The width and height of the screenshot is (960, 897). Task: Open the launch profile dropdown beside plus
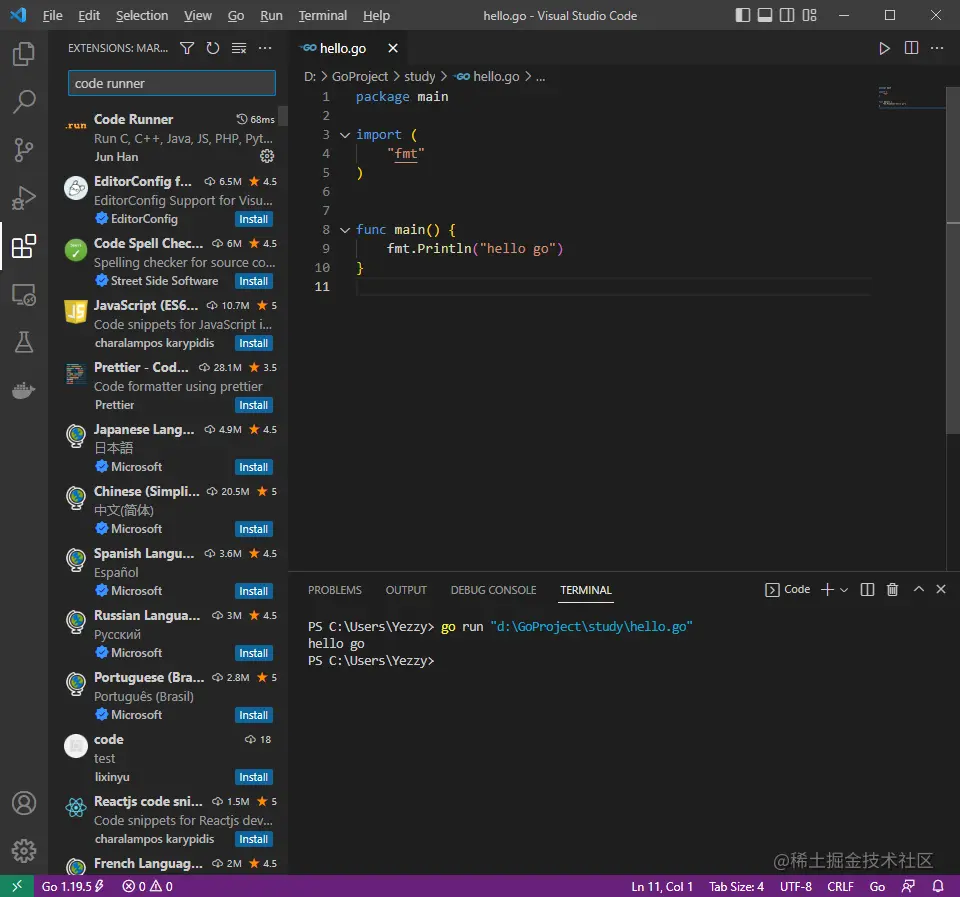pyautogui.click(x=844, y=590)
